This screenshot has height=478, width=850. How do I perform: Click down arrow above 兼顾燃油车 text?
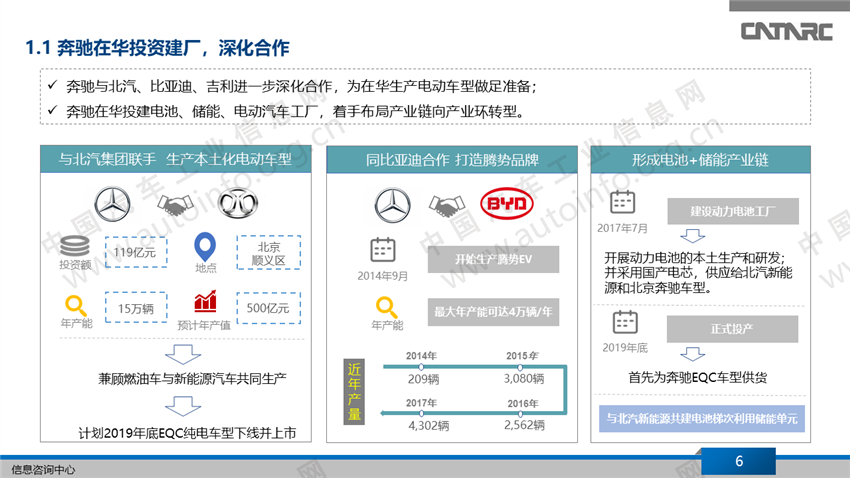click(x=183, y=354)
